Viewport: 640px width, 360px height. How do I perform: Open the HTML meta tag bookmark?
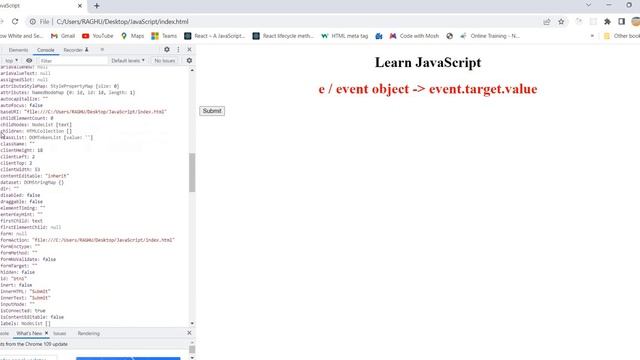pos(344,36)
